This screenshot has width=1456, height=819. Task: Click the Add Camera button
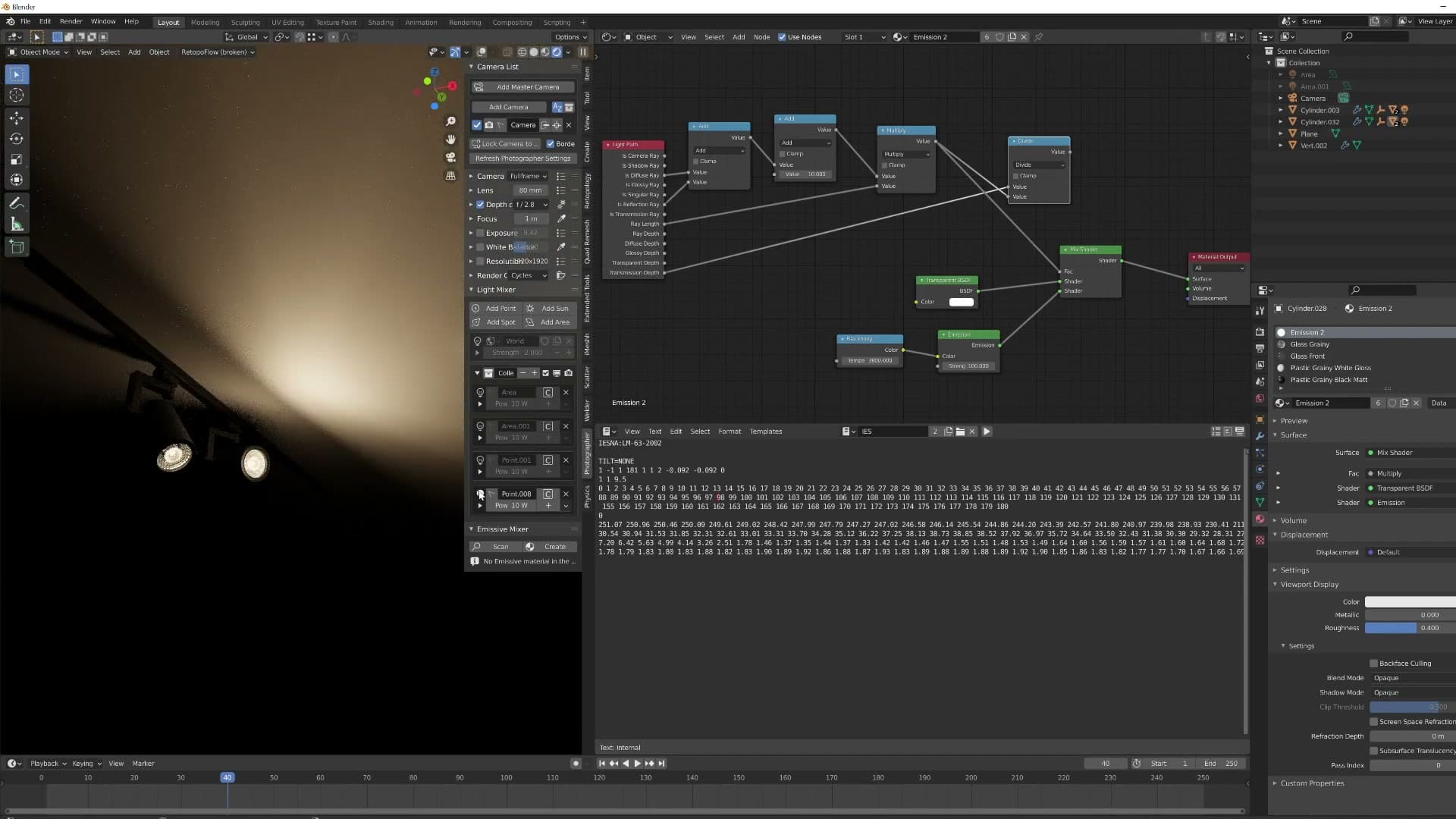tap(509, 108)
